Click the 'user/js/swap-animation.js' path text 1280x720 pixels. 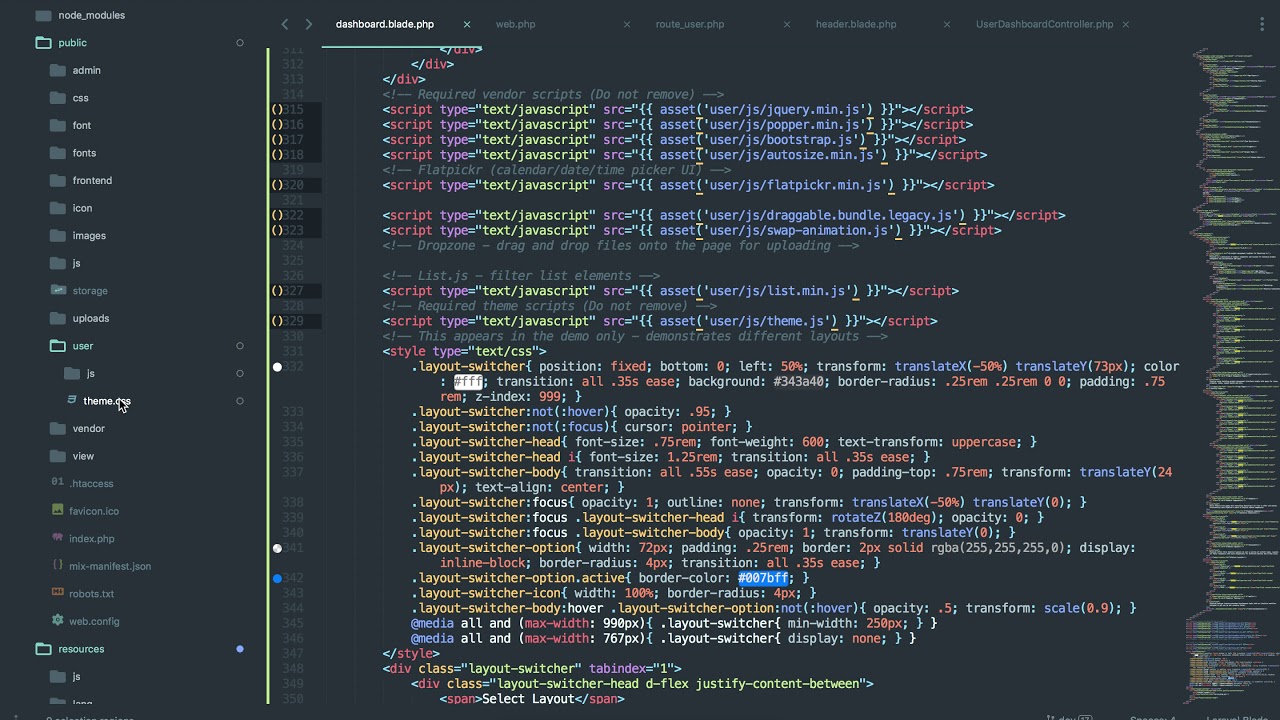pyautogui.click(x=798, y=230)
